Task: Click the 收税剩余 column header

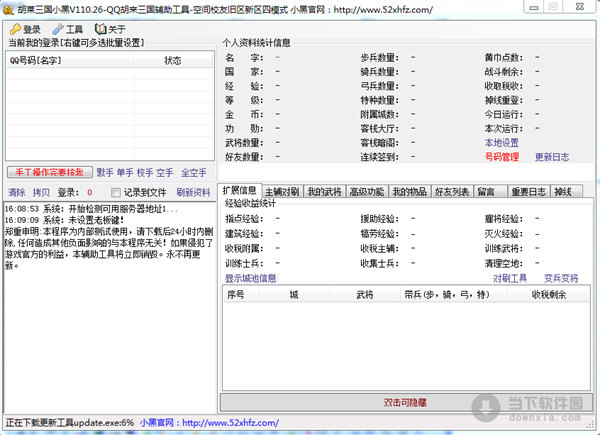Action: tap(548, 295)
